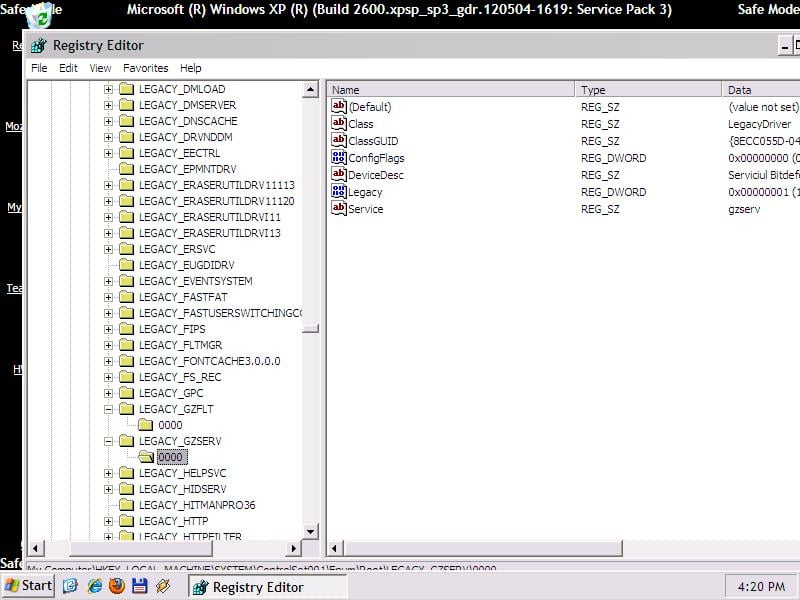Click the (Default) string value icon
The image size is (800, 600).
(339, 106)
